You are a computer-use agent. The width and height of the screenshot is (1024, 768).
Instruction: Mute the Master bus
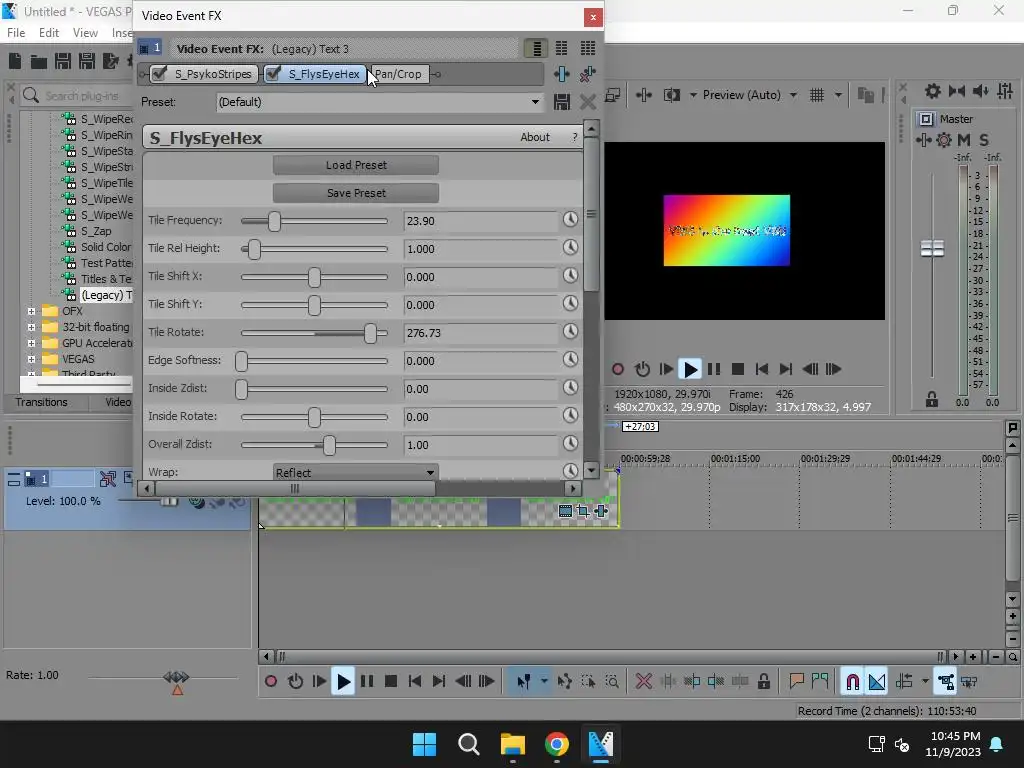[964, 140]
